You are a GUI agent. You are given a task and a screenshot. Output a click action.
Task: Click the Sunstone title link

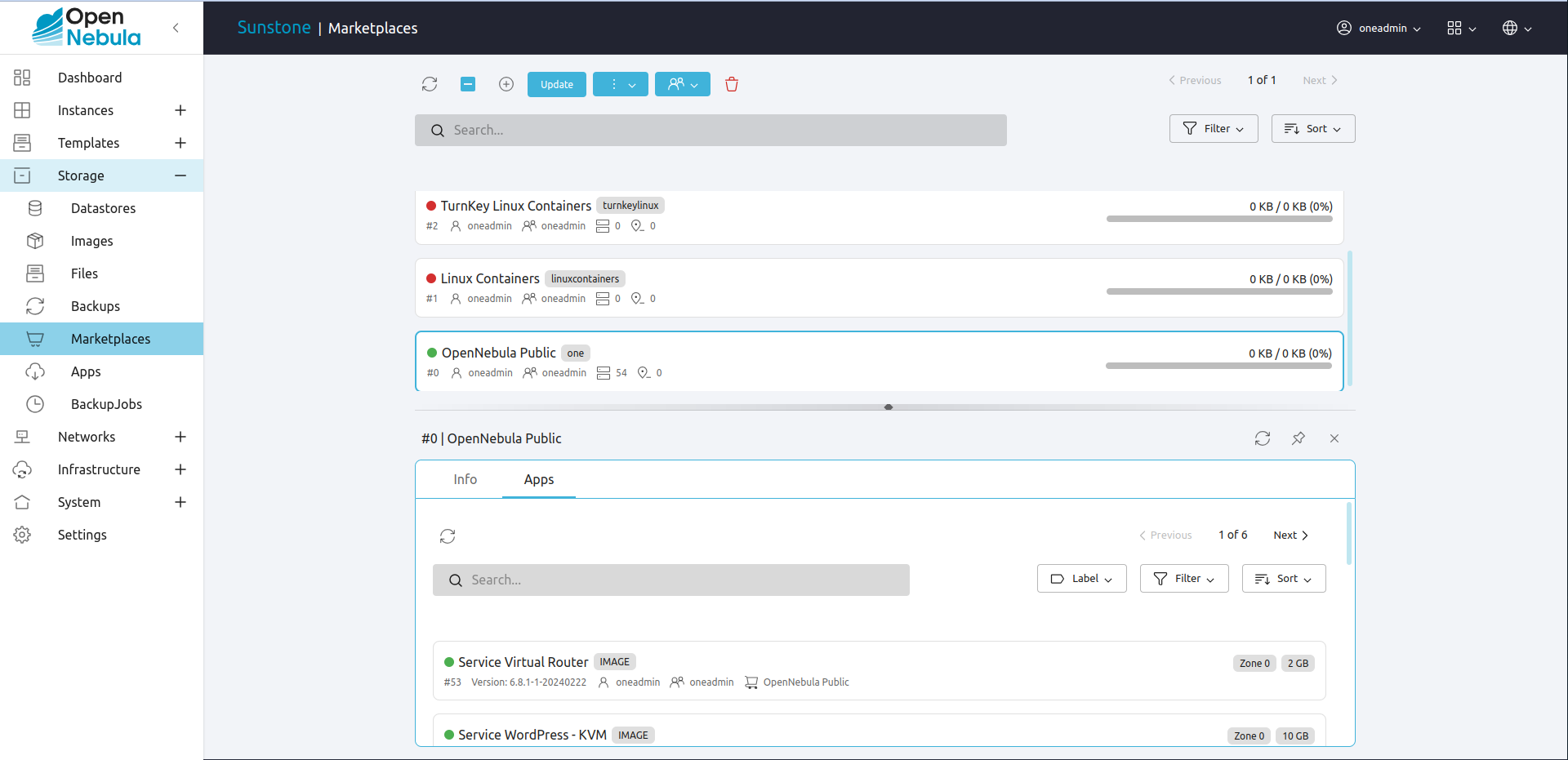[x=274, y=28]
